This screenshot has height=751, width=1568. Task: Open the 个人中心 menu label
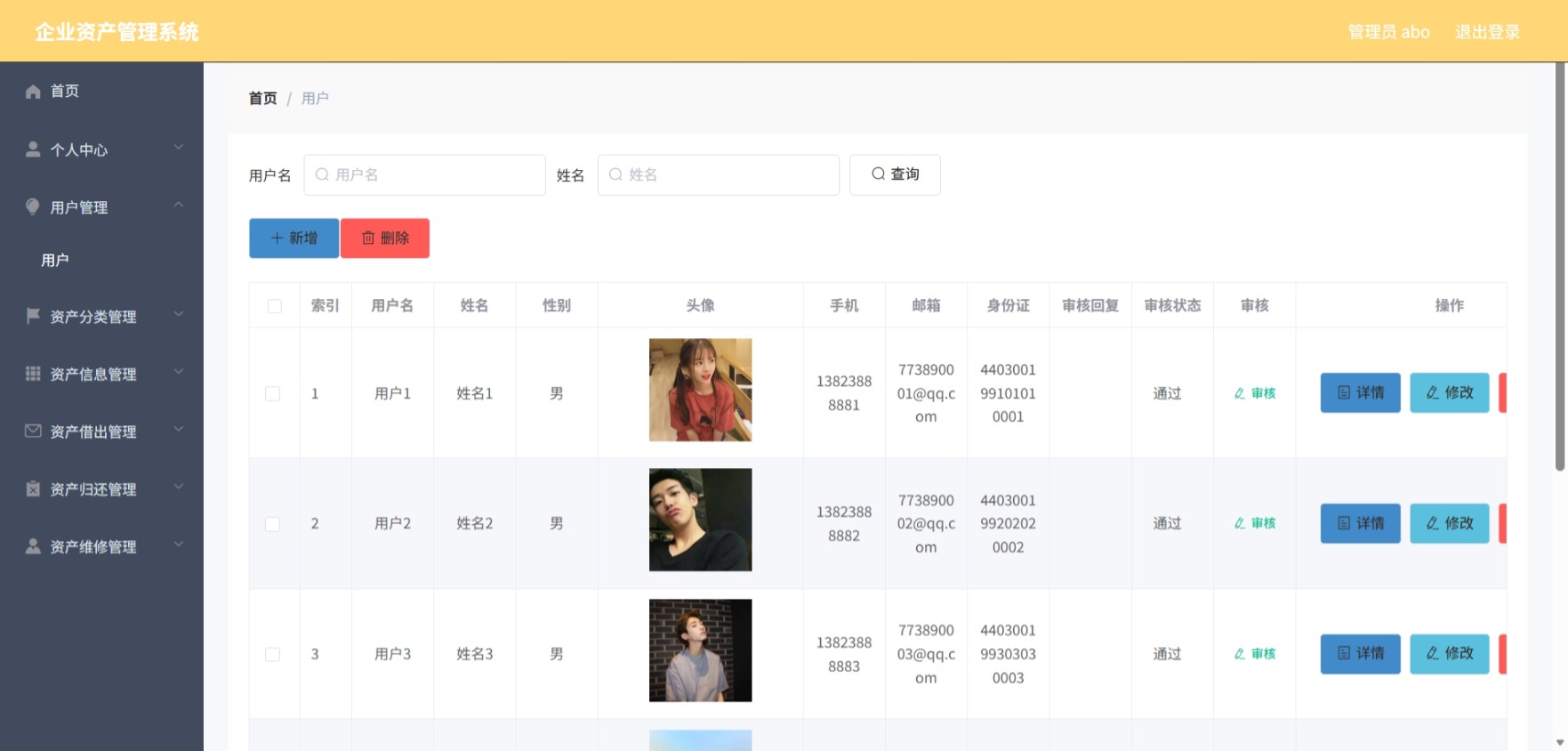79,150
